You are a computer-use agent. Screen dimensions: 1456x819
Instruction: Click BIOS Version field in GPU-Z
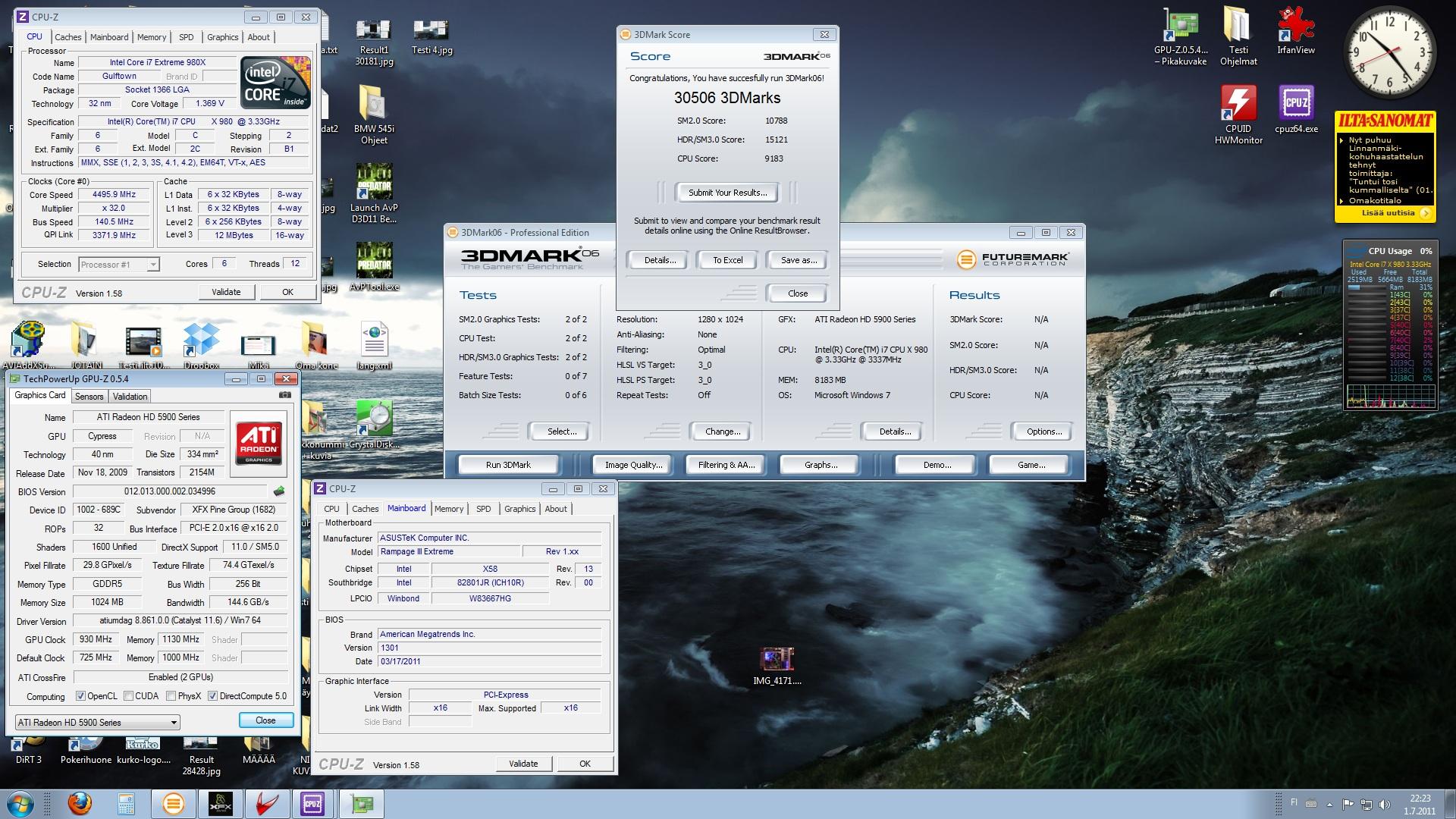tap(170, 491)
